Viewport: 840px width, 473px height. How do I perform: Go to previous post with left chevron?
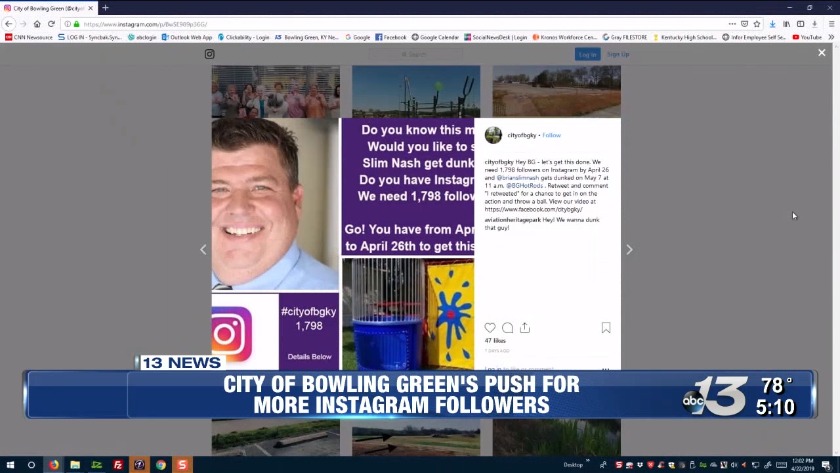click(203, 250)
